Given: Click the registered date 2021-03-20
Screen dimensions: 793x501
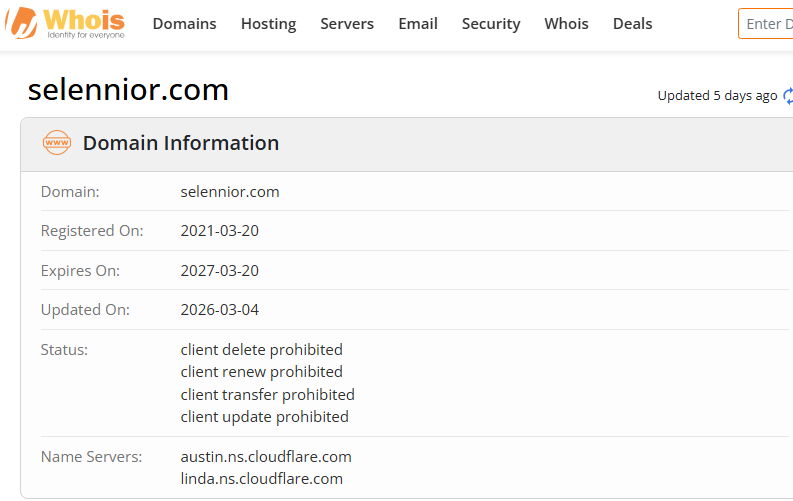Looking at the screenshot, I should click(x=219, y=231).
